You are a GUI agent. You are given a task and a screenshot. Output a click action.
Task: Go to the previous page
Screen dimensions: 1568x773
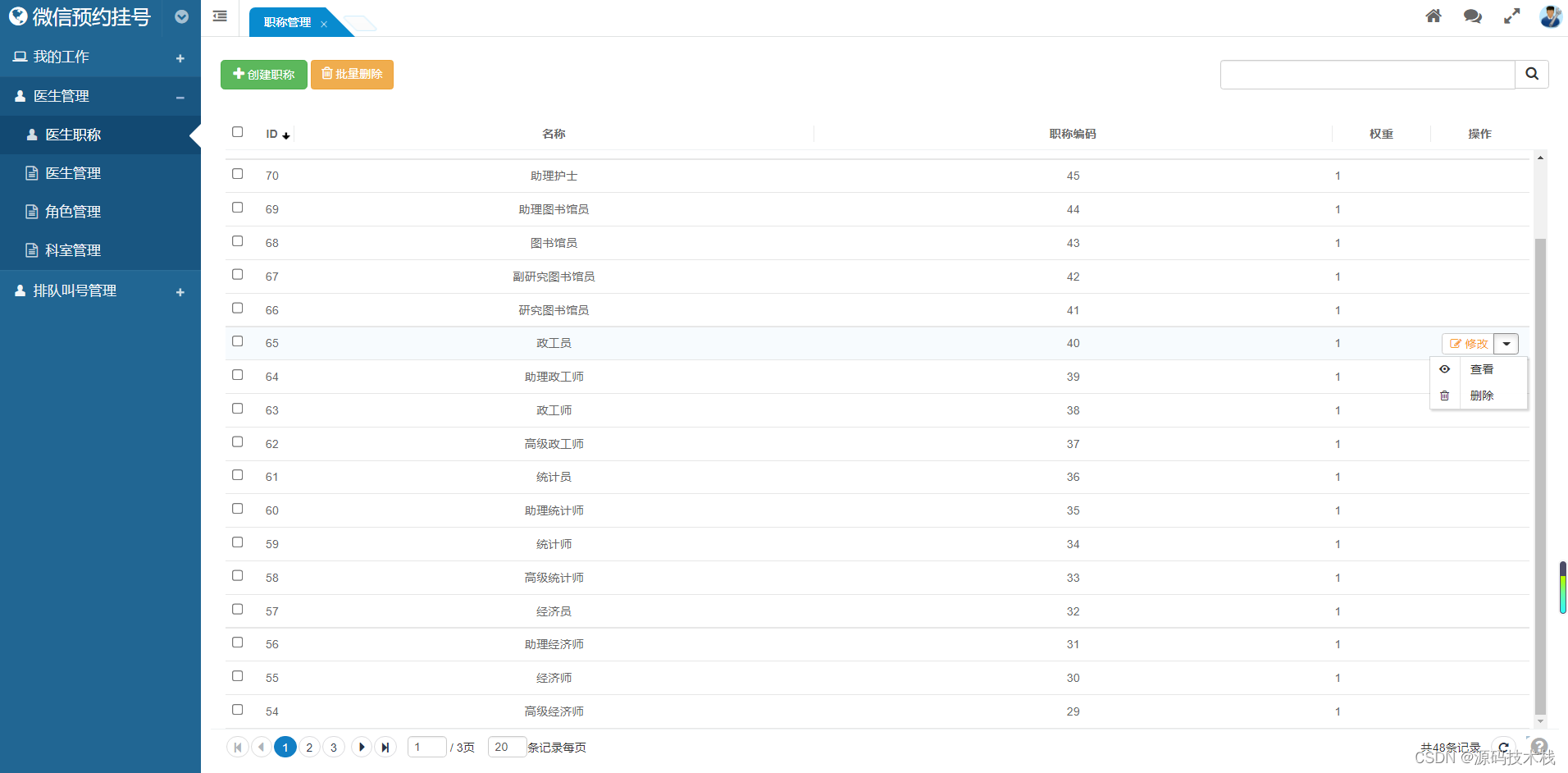tap(262, 747)
